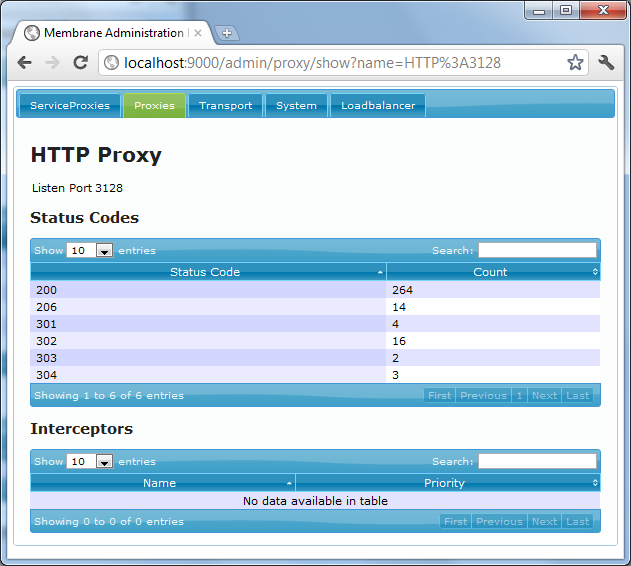Select the status code 206 cell

click(208, 307)
